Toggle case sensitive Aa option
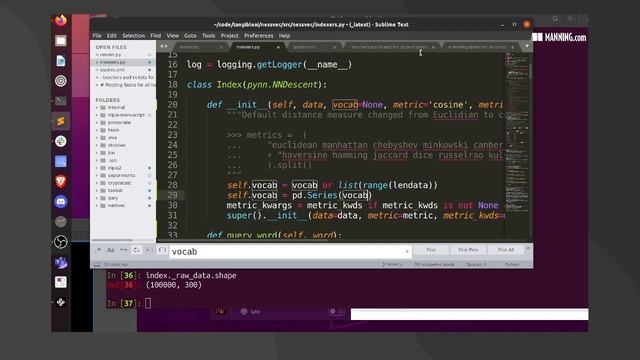 111,250
